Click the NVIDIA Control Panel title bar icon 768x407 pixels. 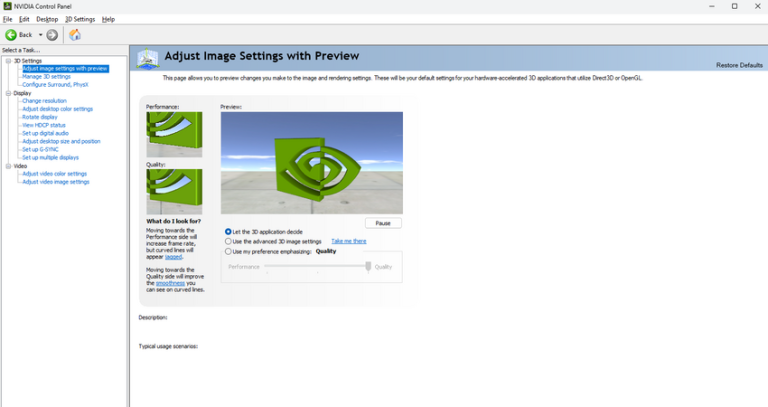tap(7, 6)
